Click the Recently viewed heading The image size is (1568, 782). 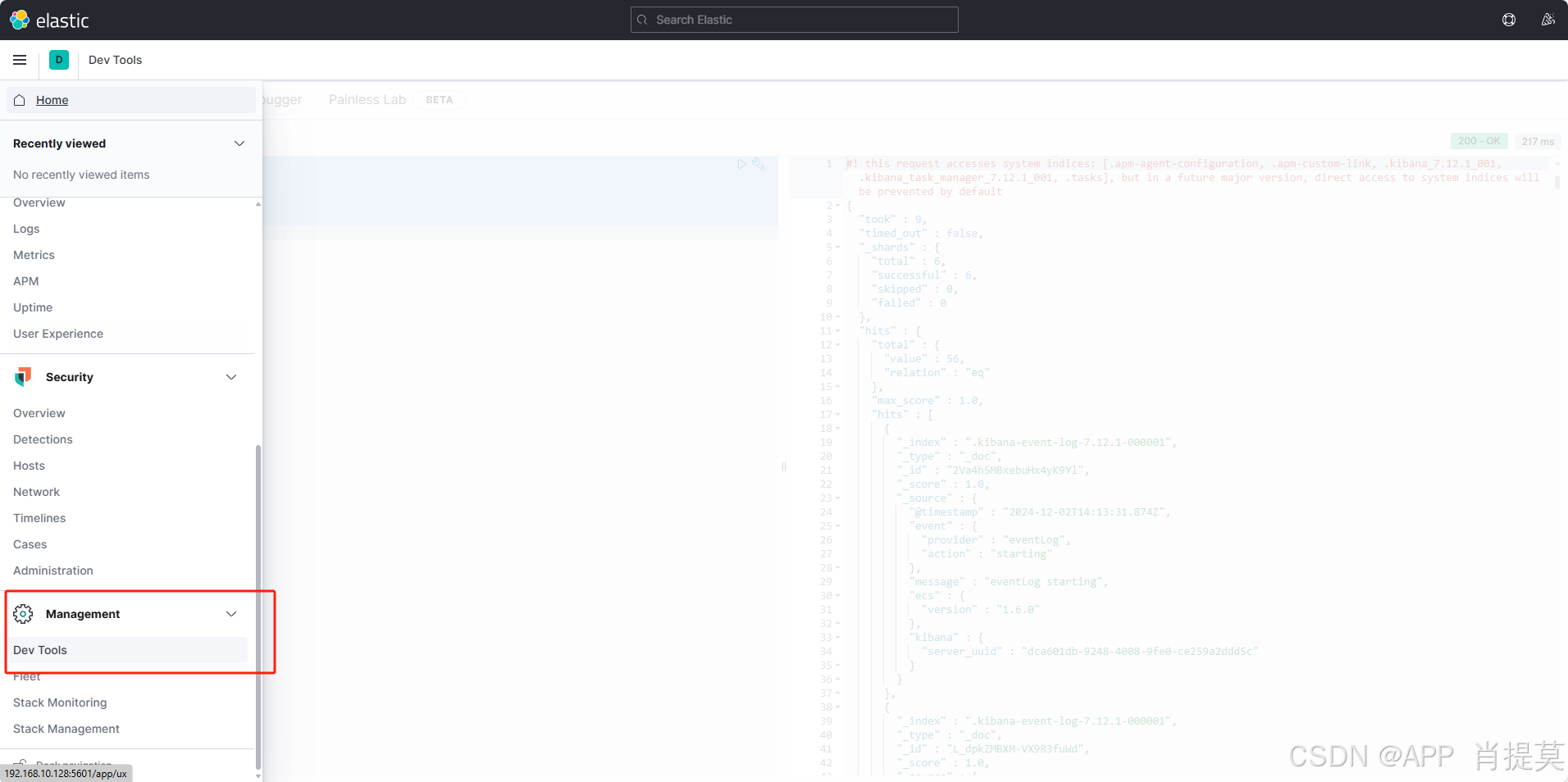59,143
